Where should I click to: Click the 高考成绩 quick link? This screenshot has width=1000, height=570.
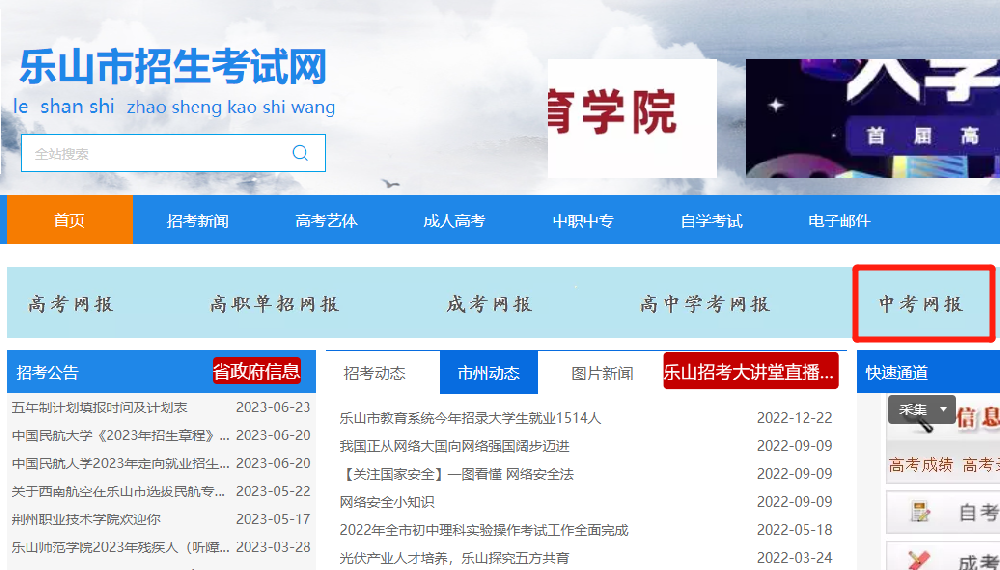(920, 465)
